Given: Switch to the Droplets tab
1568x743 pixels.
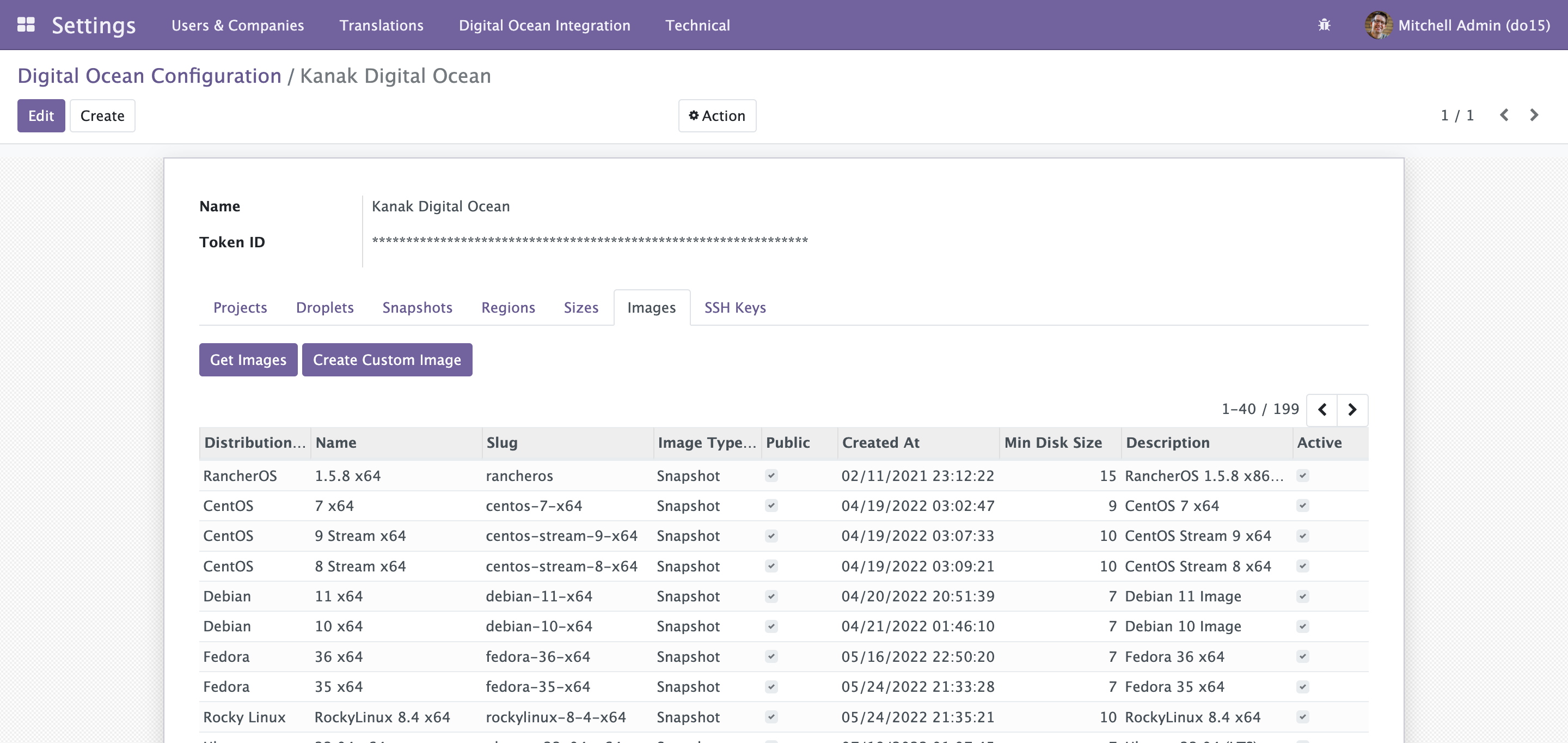Looking at the screenshot, I should 324,308.
